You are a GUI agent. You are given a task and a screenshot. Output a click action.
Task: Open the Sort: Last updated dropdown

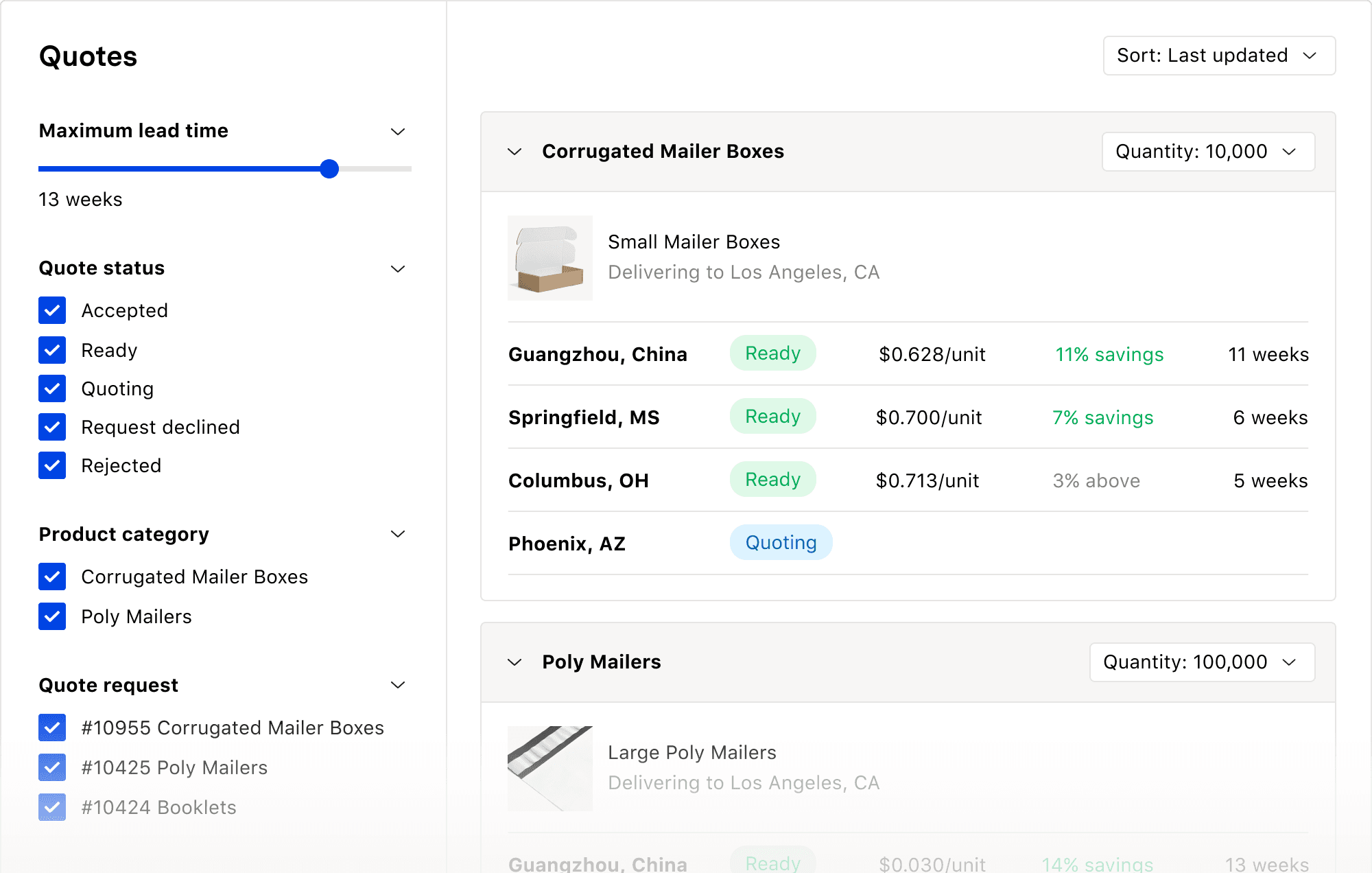[x=1218, y=56]
